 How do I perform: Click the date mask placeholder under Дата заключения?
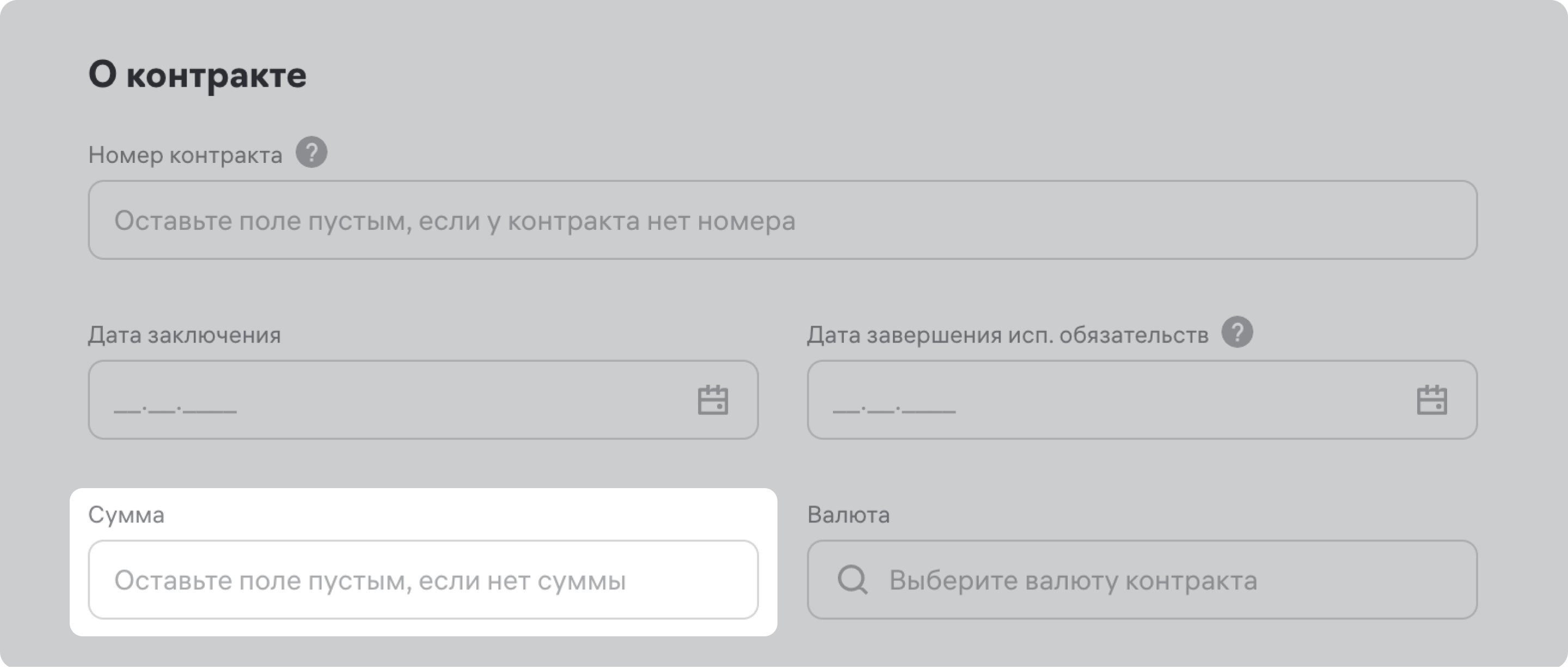[175, 407]
